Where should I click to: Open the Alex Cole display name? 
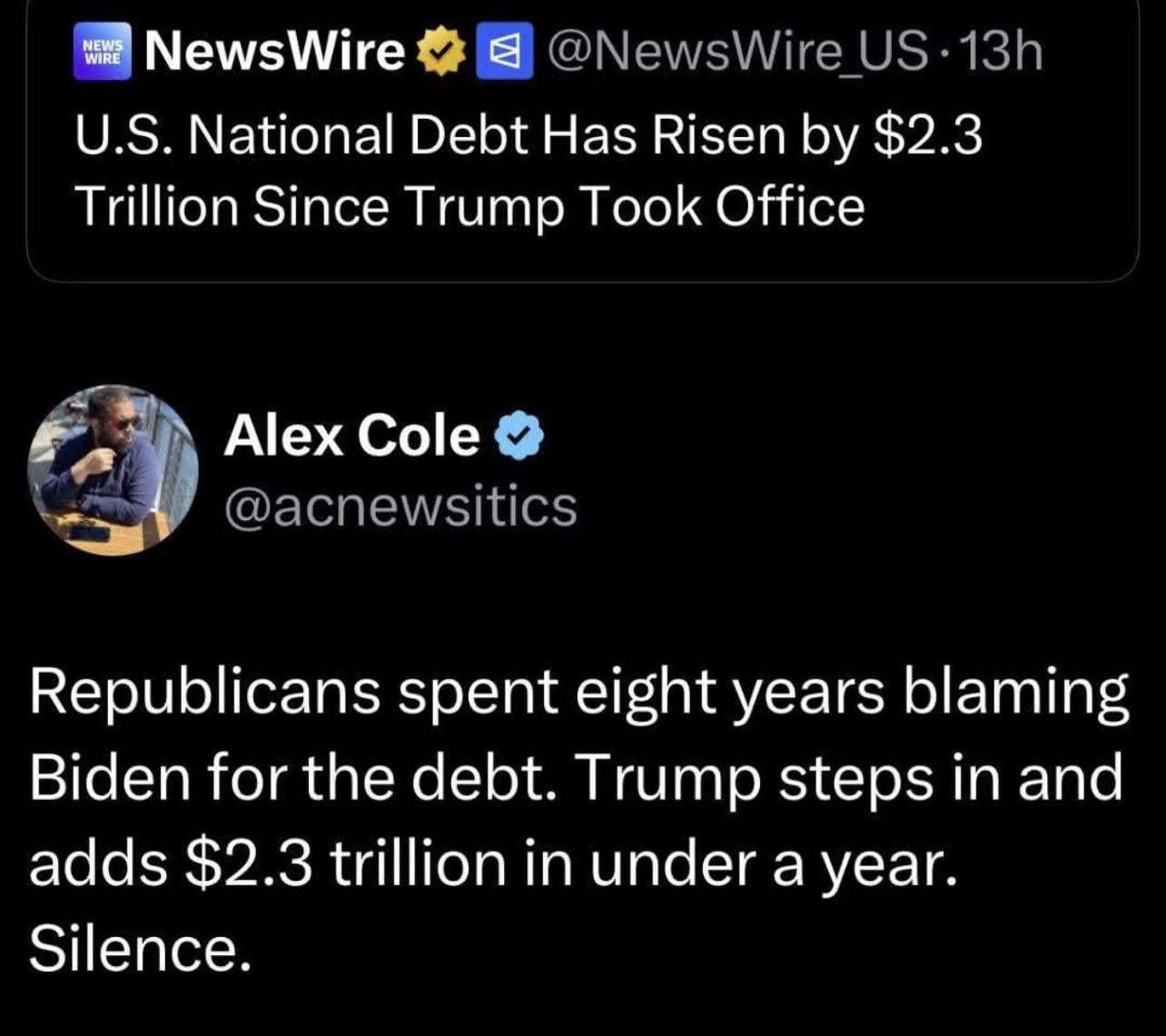click(351, 437)
